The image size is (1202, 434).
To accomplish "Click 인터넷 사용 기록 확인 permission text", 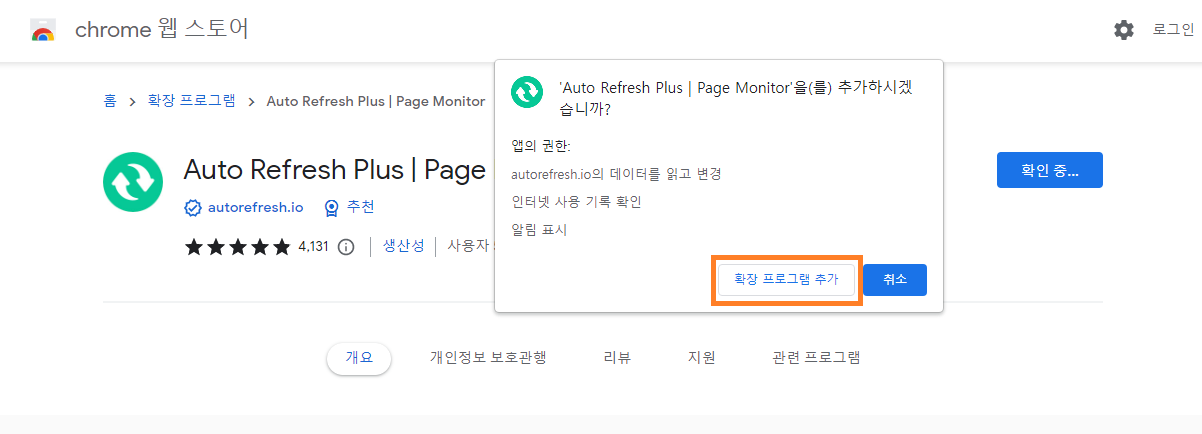I will click(x=576, y=202).
